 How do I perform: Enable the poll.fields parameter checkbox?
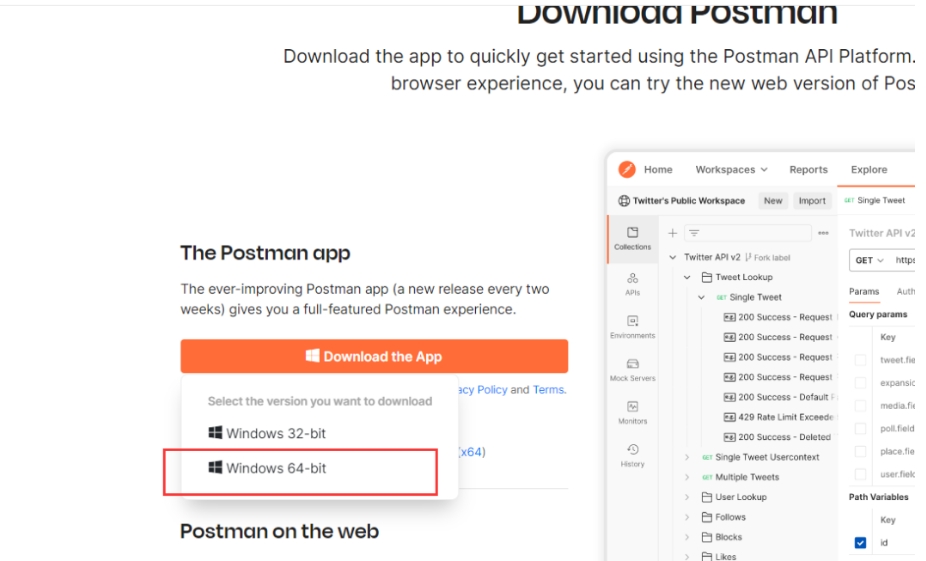860,429
